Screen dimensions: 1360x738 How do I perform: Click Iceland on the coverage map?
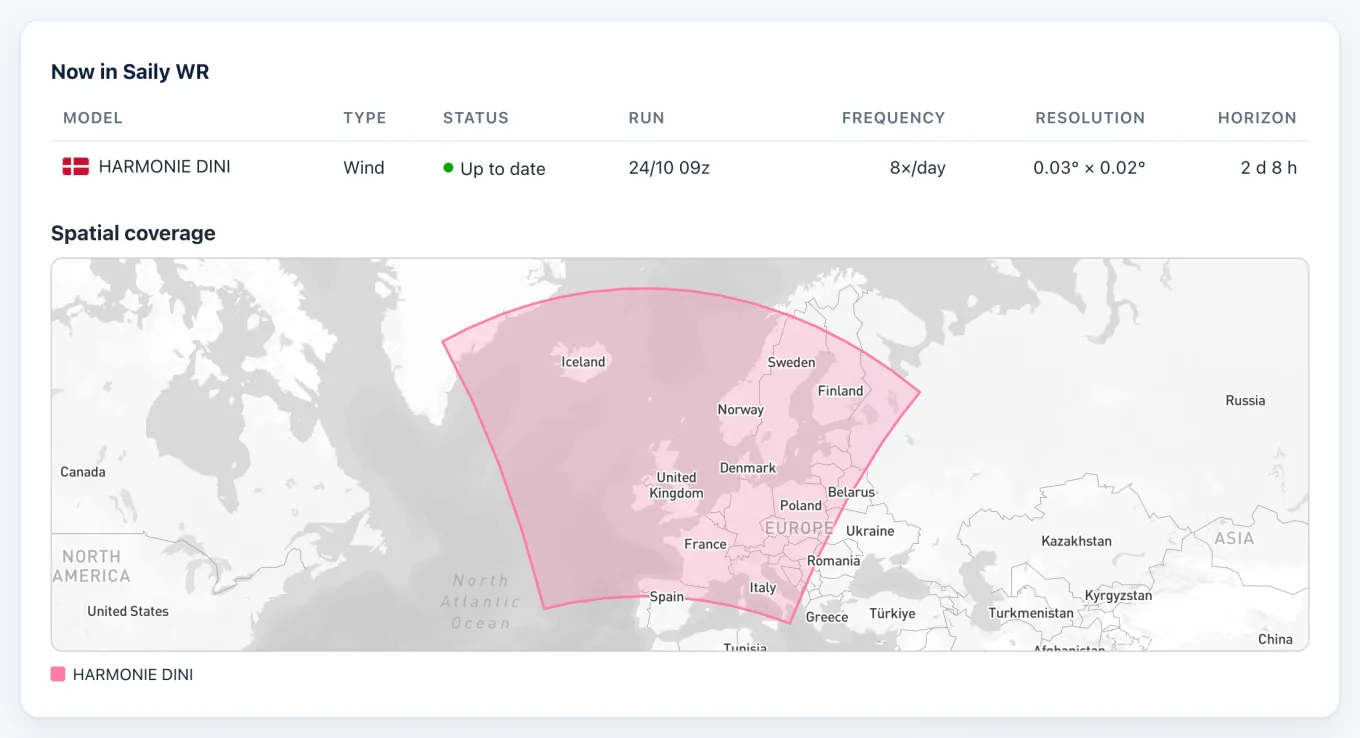coord(584,362)
